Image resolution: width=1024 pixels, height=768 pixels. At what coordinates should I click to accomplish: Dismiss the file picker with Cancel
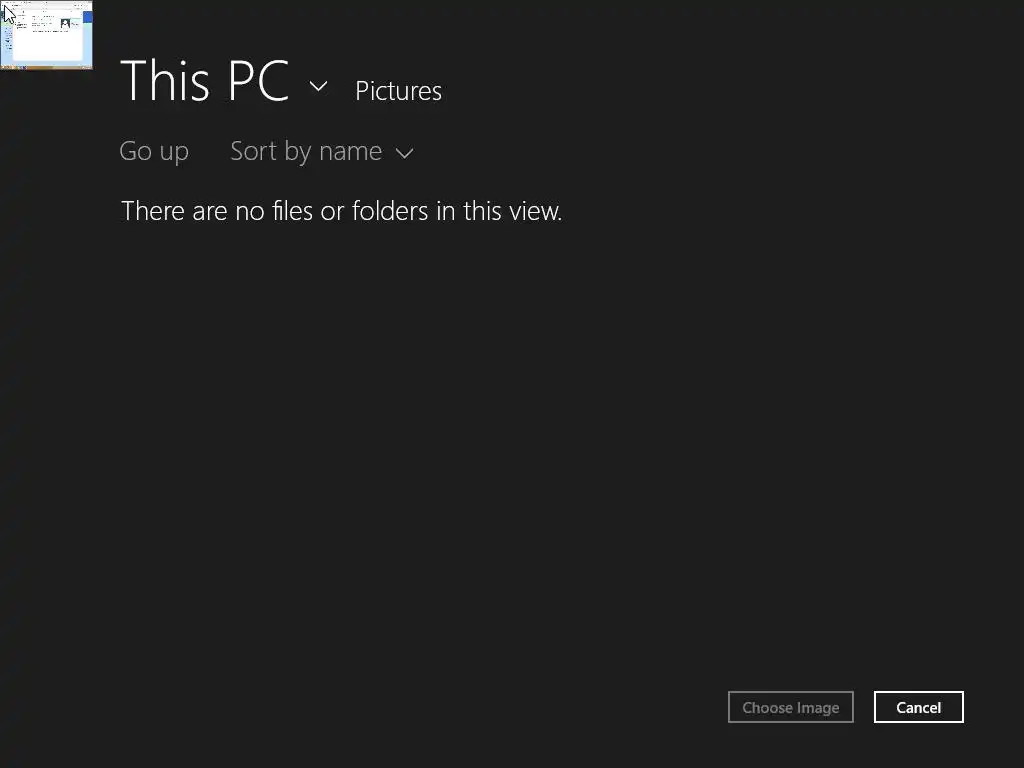click(918, 707)
